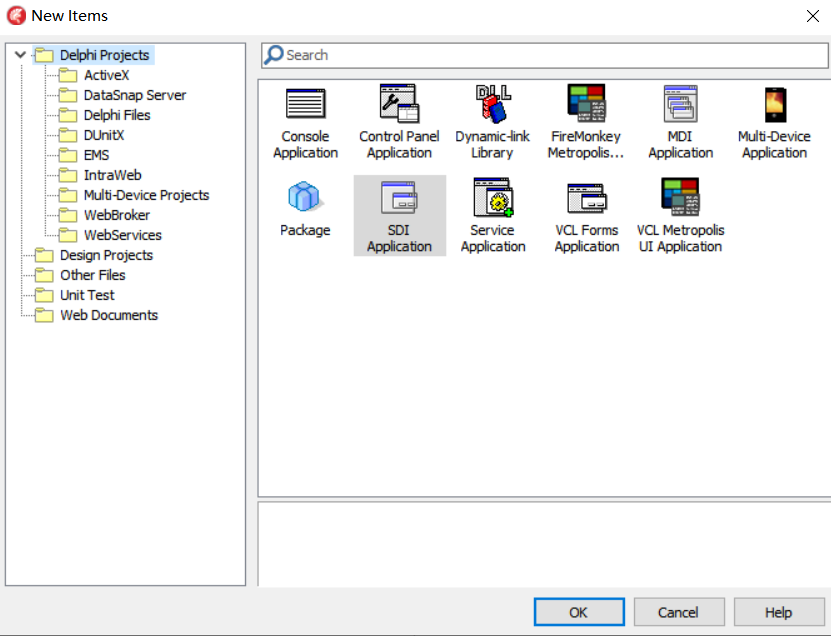Click the Cancel button
831x636 pixels.
(679, 612)
